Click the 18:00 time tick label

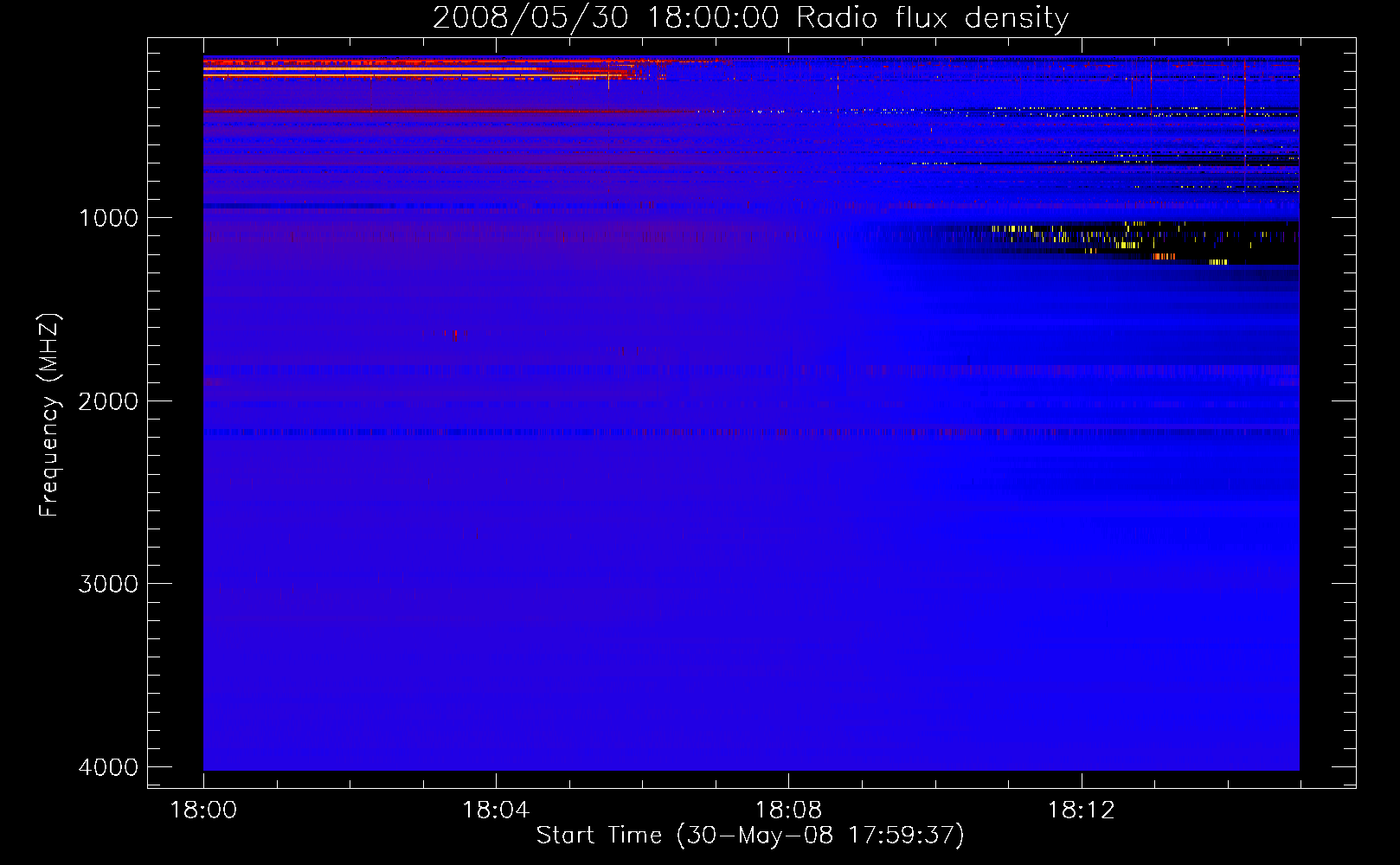pyautogui.click(x=203, y=811)
